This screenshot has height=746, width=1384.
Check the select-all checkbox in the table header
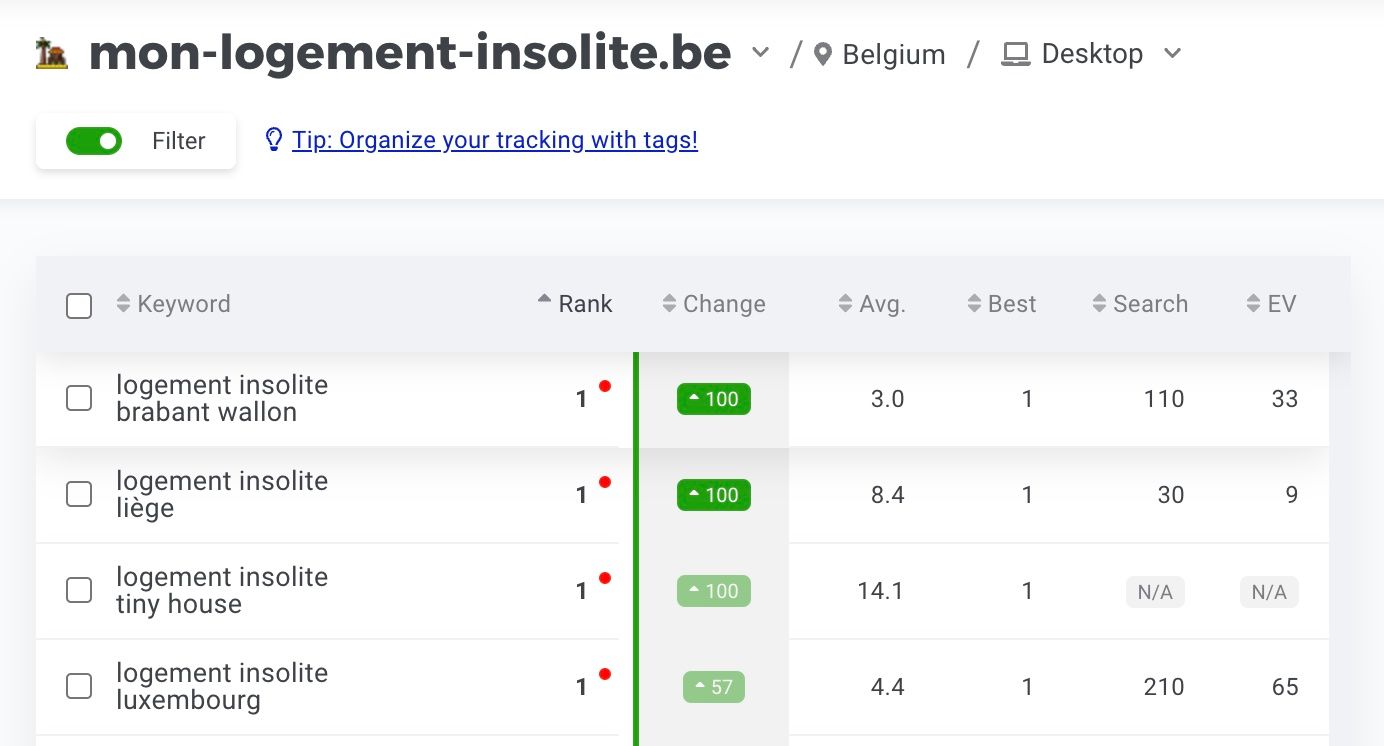coord(79,306)
